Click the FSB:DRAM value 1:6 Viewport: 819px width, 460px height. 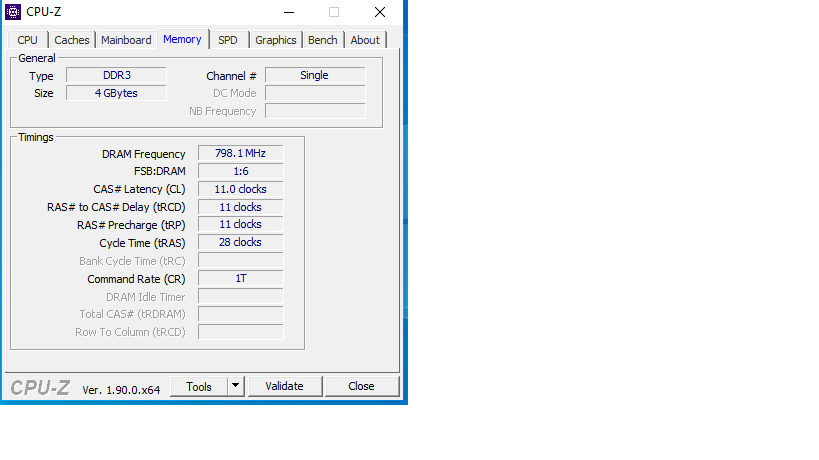241,171
